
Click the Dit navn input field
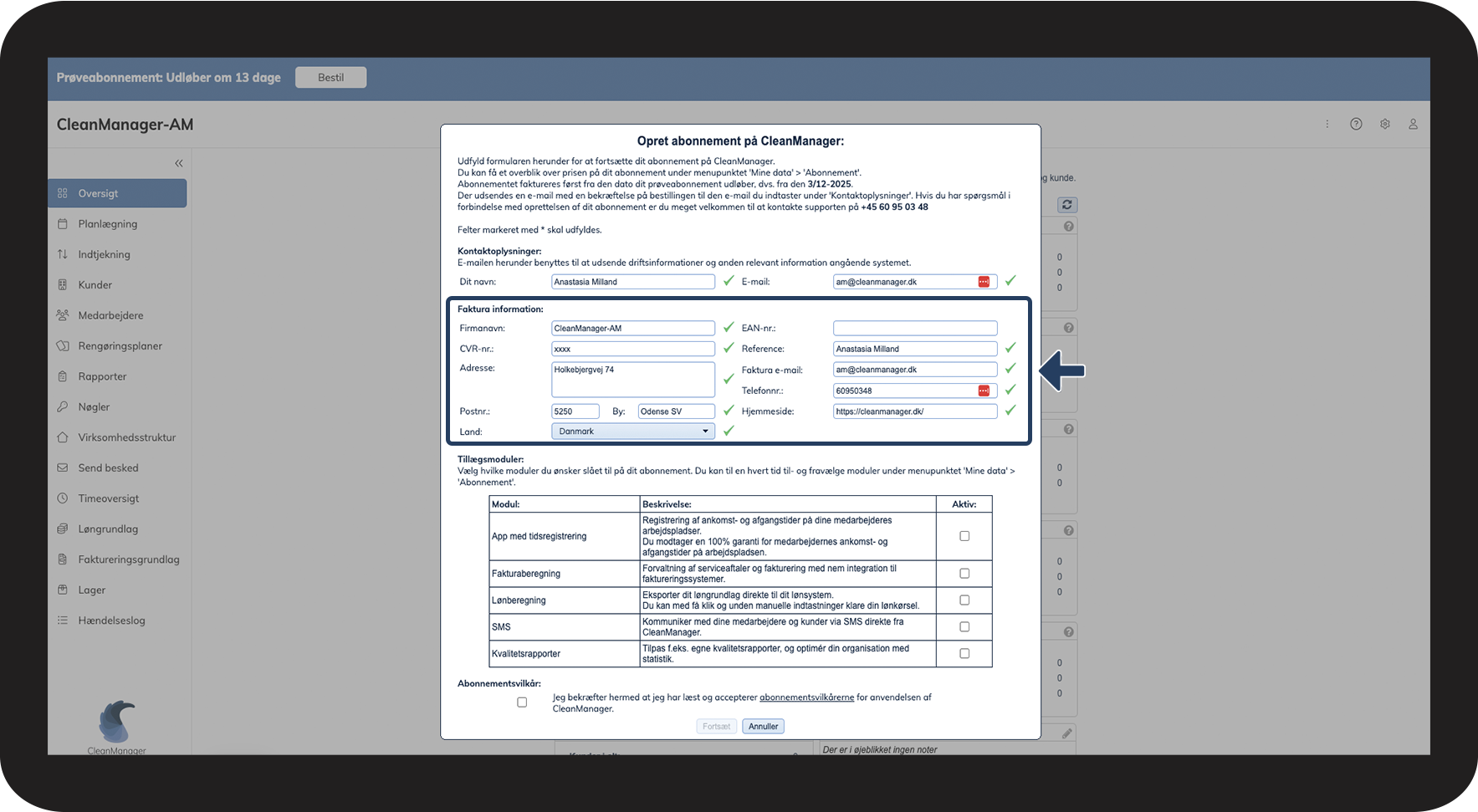point(633,282)
